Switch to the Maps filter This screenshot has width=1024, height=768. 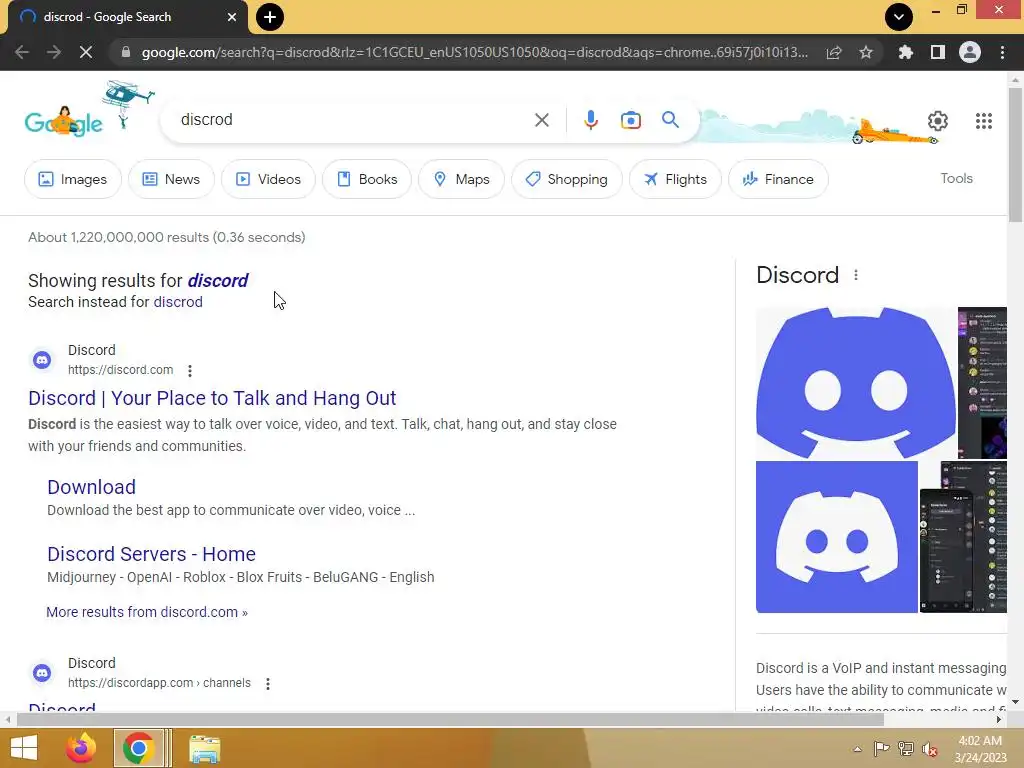click(x=461, y=179)
